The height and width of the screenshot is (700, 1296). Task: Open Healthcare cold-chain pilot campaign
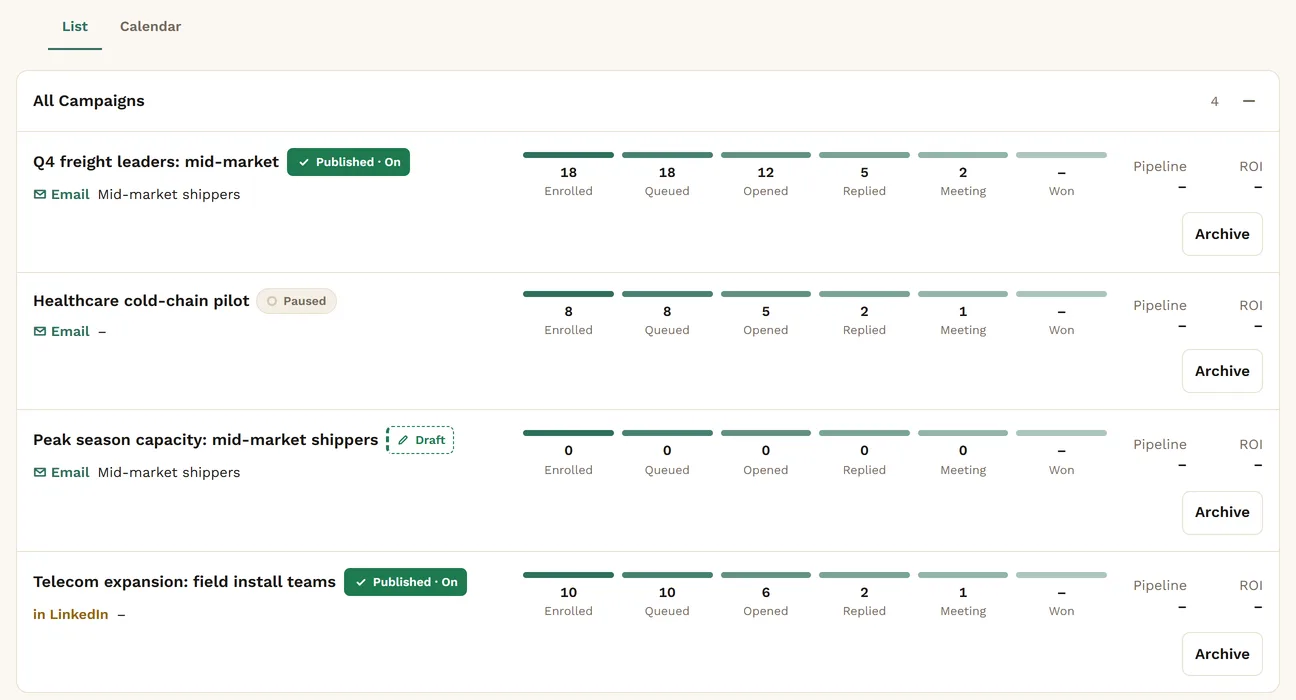click(x=141, y=301)
